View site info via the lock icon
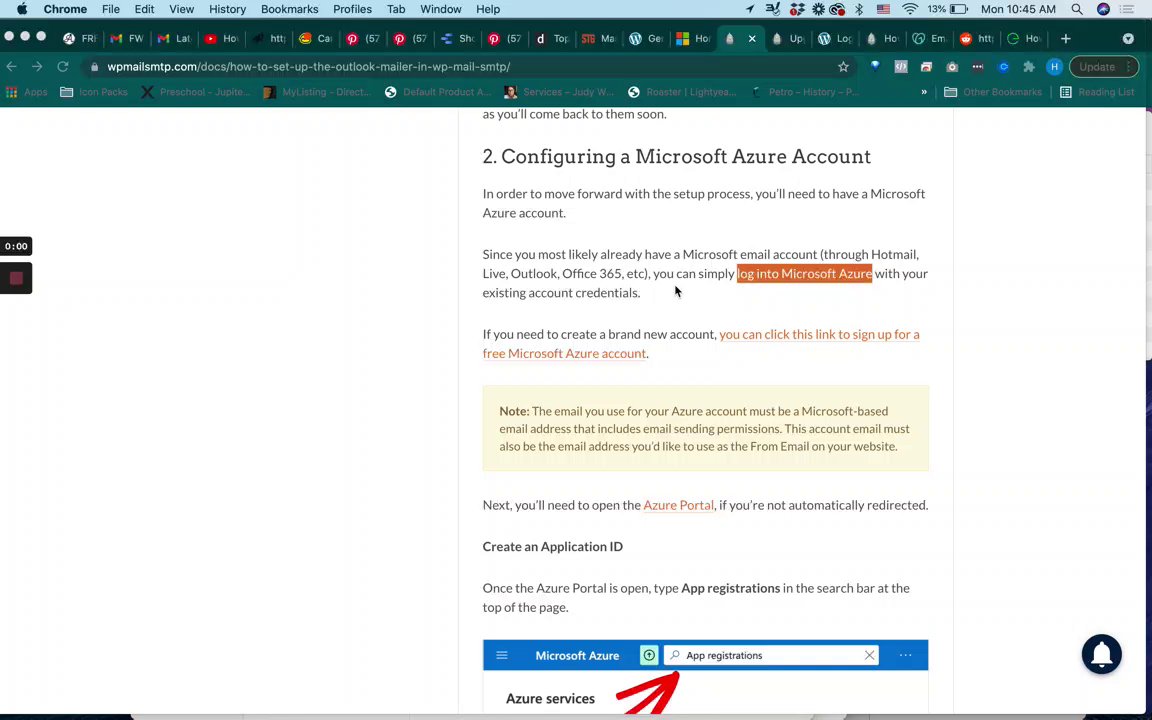Viewport: 1152px width, 720px height. tap(94, 67)
